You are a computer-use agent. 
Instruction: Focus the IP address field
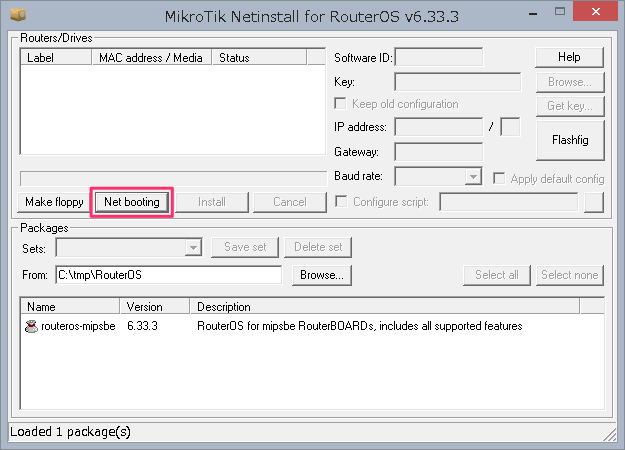point(438,127)
